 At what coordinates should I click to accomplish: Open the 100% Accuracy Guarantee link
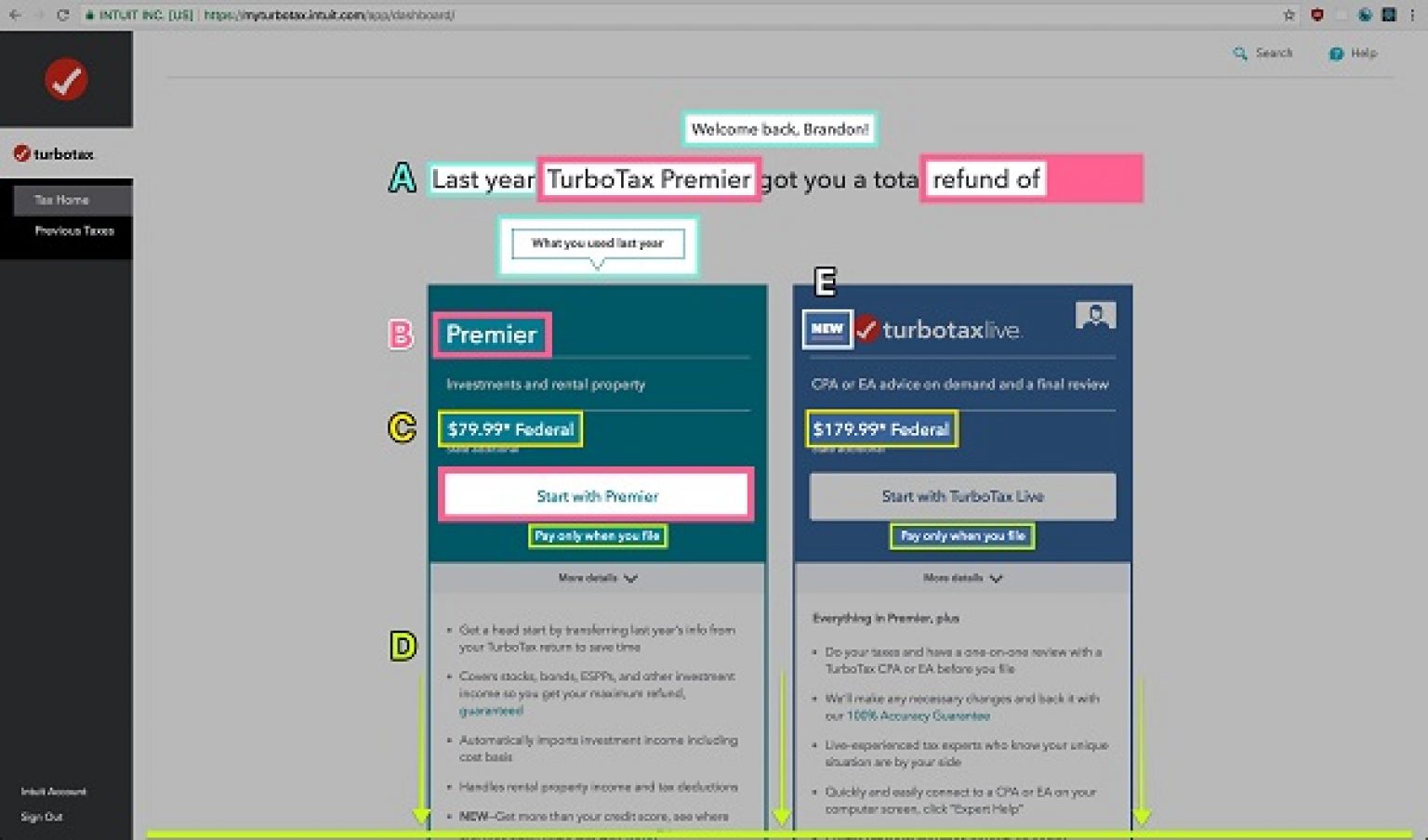click(919, 715)
